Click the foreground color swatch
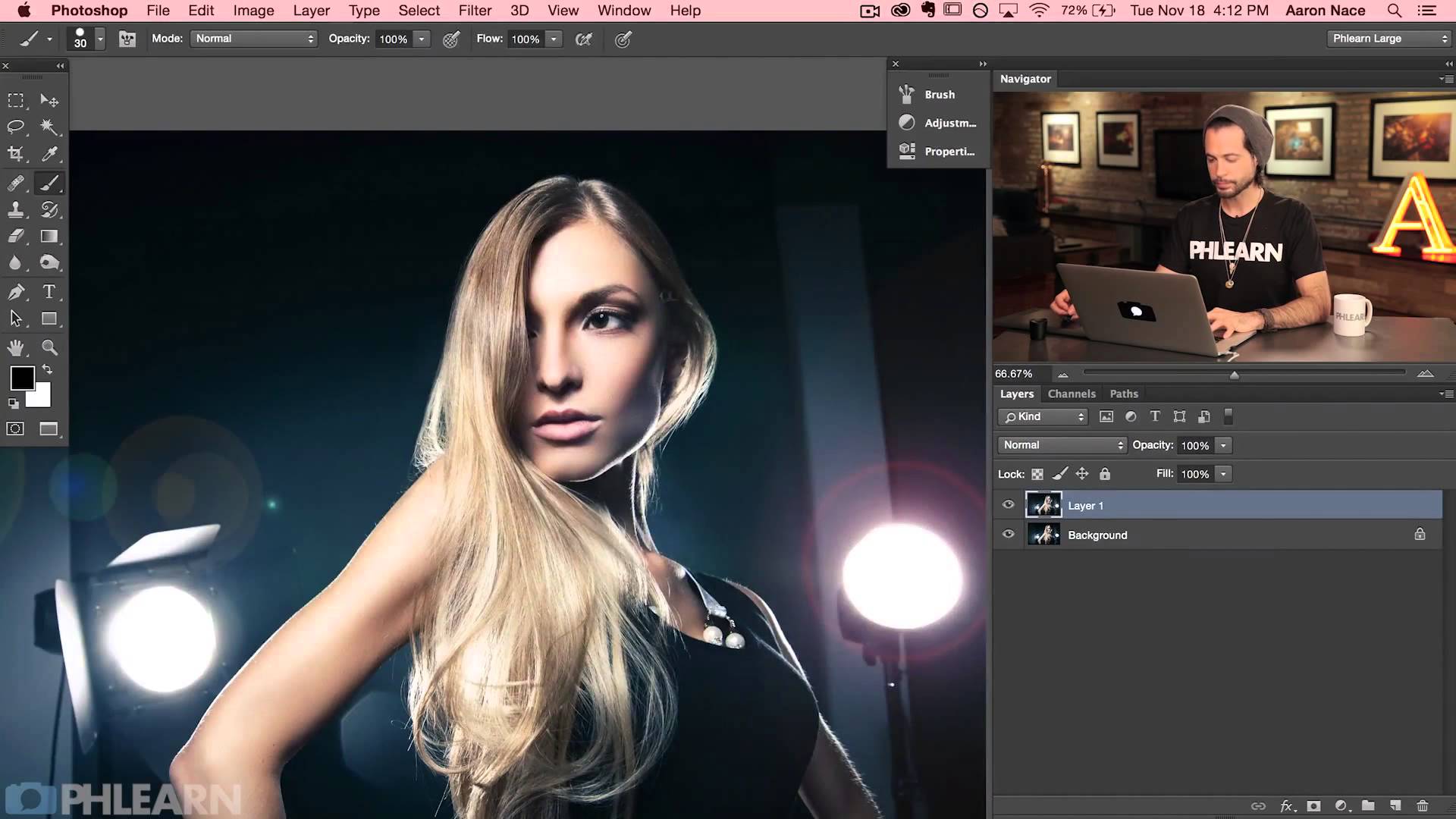This screenshot has height=819, width=1456. (x=22, y=378)
